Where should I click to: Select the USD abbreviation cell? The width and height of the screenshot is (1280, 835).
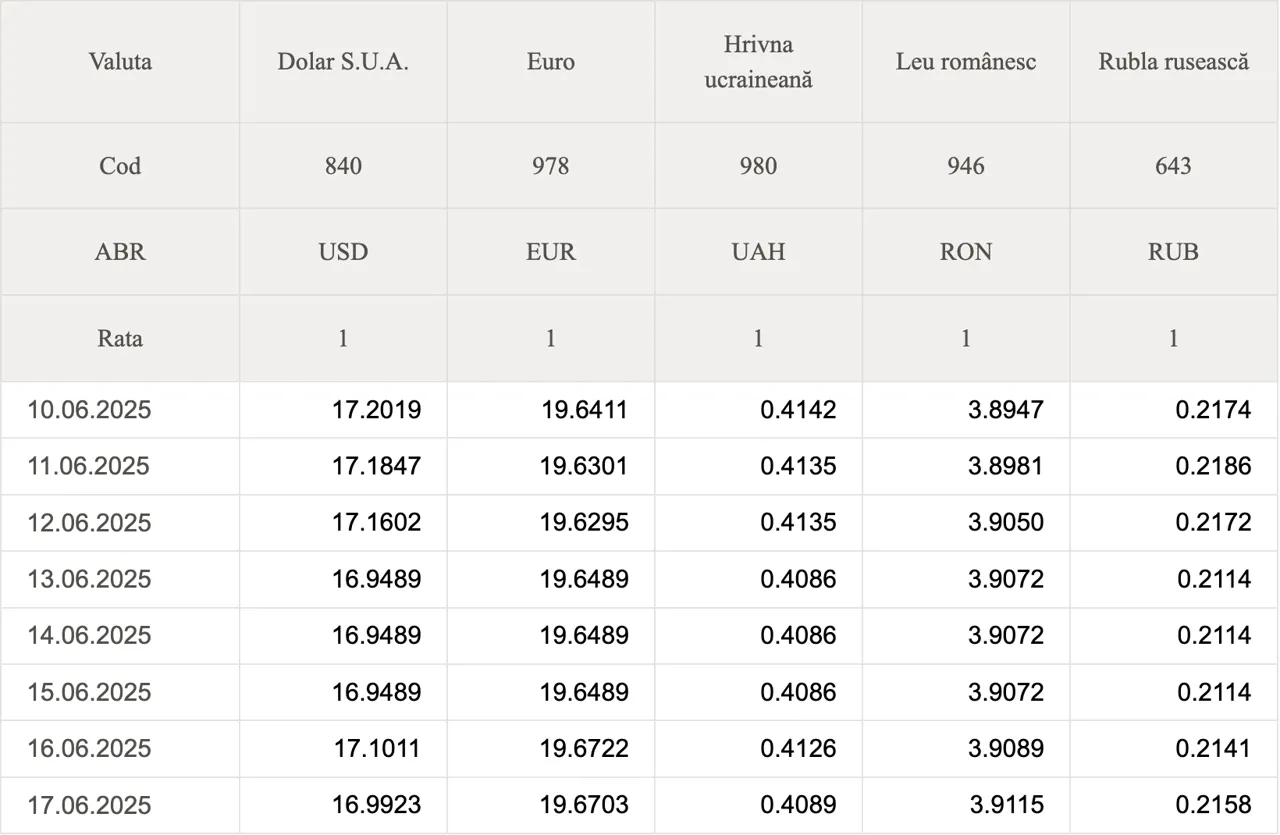coord(343,252)
